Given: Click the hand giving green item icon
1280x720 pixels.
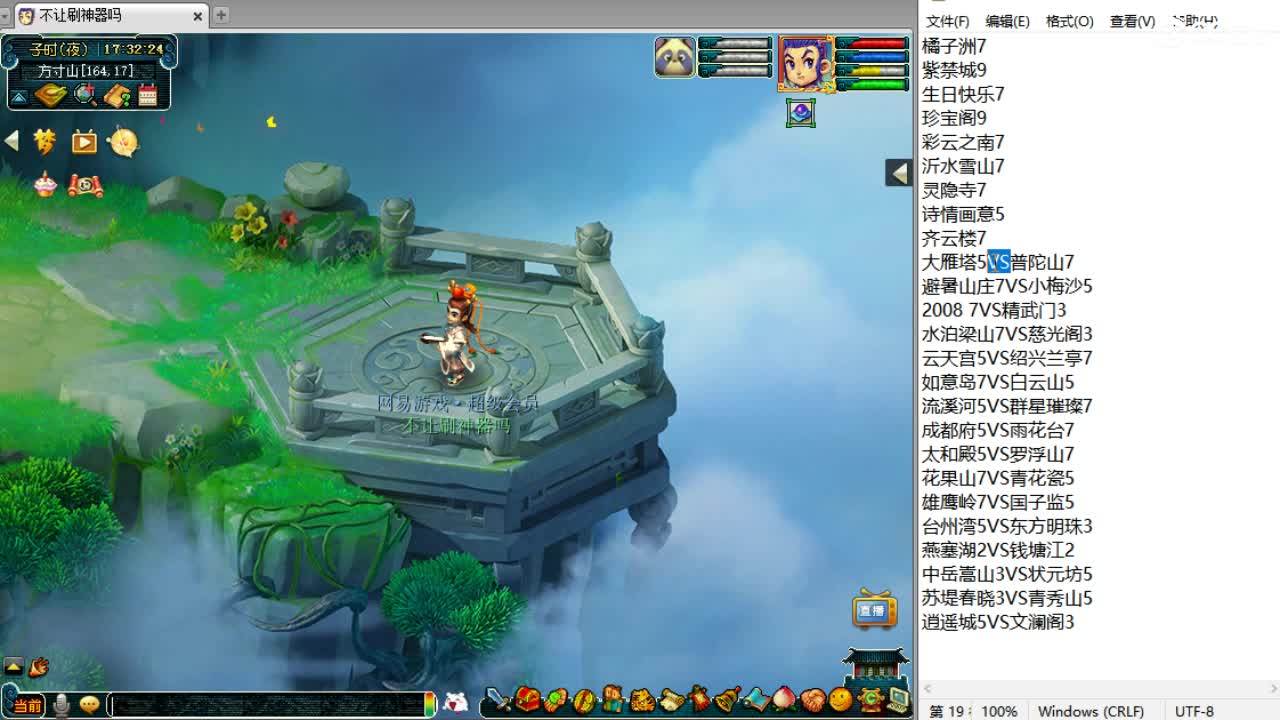Looking at the screenshot, I should tap(556, 700).
